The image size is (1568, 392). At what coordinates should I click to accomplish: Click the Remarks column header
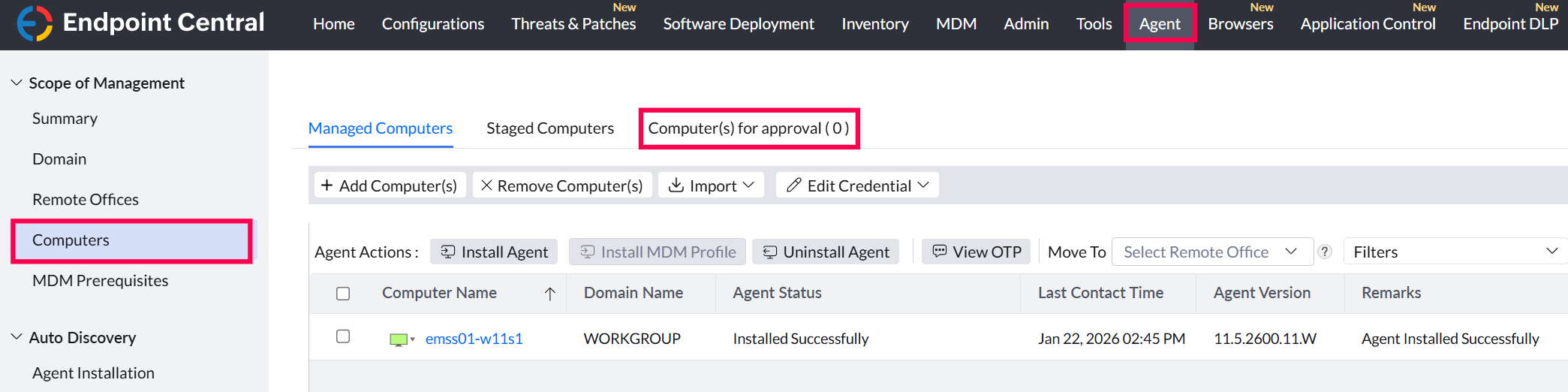tap(1391, 293)
